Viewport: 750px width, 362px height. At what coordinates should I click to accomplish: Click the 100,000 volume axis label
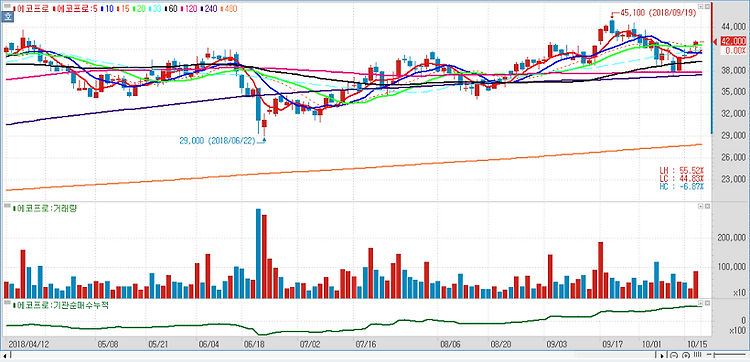pos(732,267)
